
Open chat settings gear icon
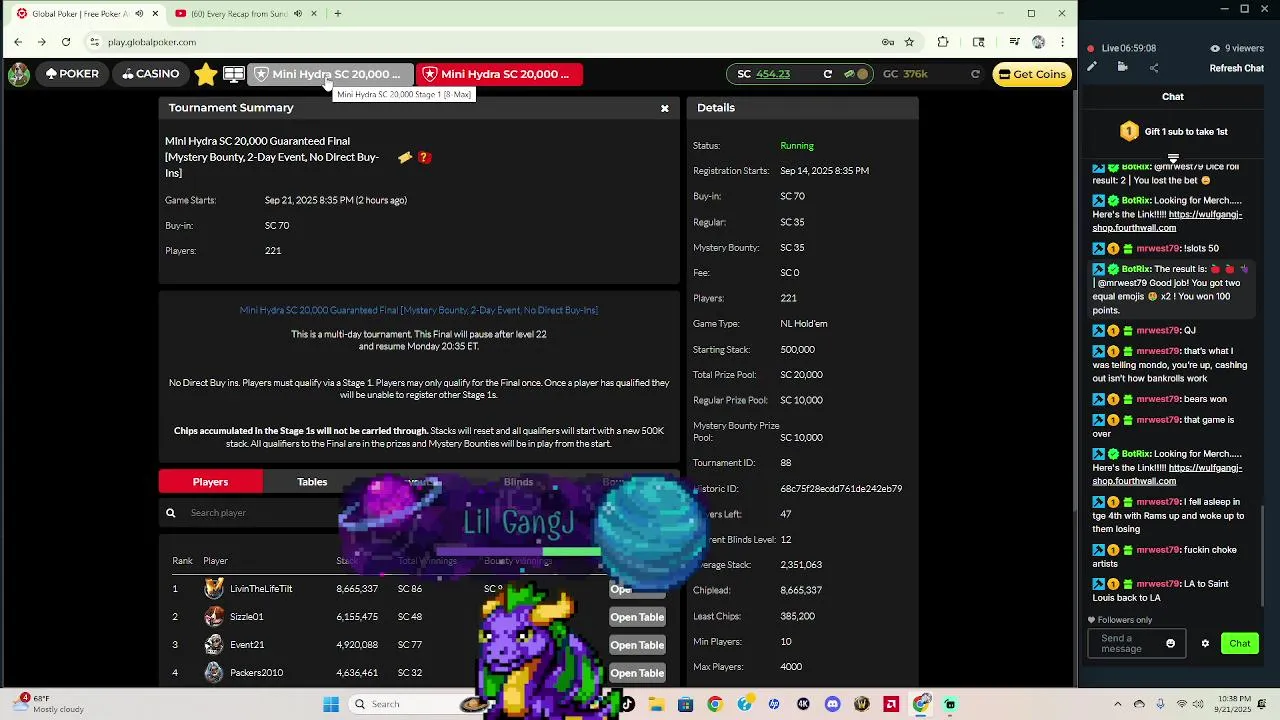click(1205, 644)
